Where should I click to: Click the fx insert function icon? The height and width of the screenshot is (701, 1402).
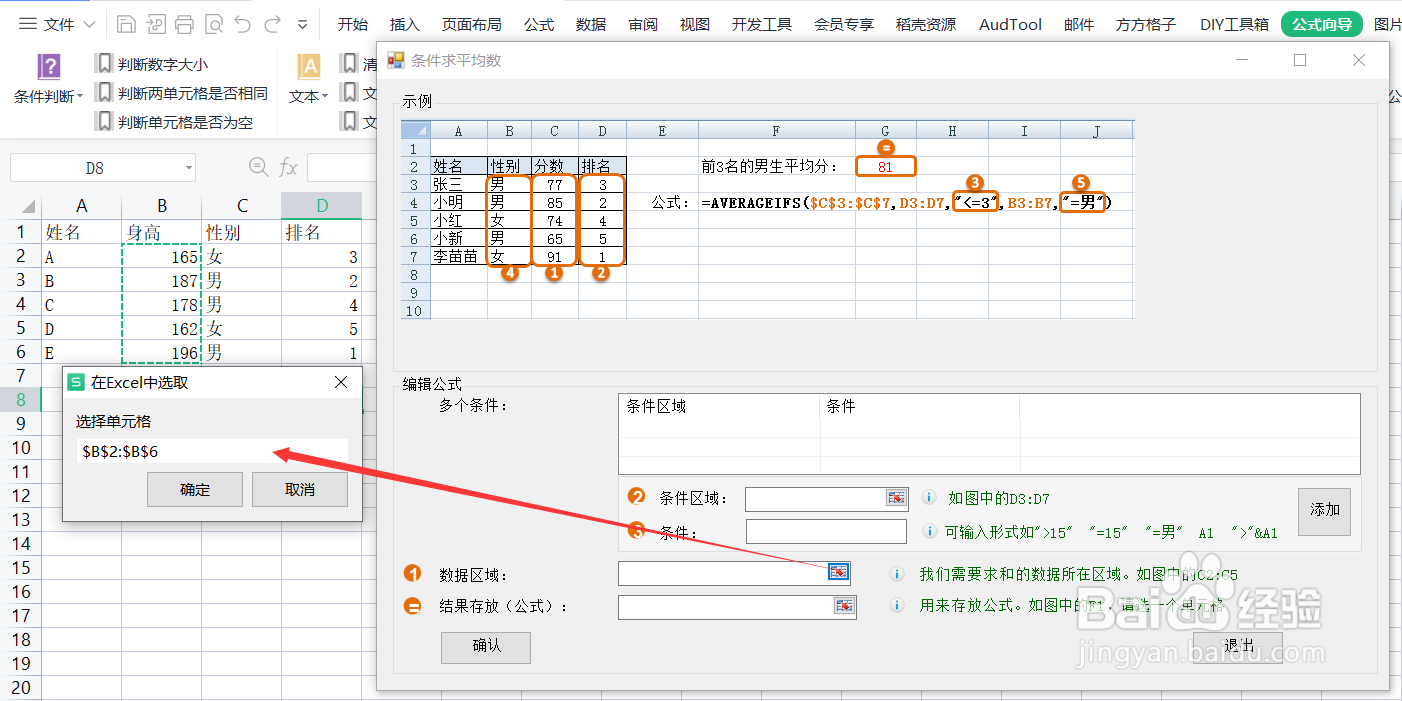click(x=288, y=168)
